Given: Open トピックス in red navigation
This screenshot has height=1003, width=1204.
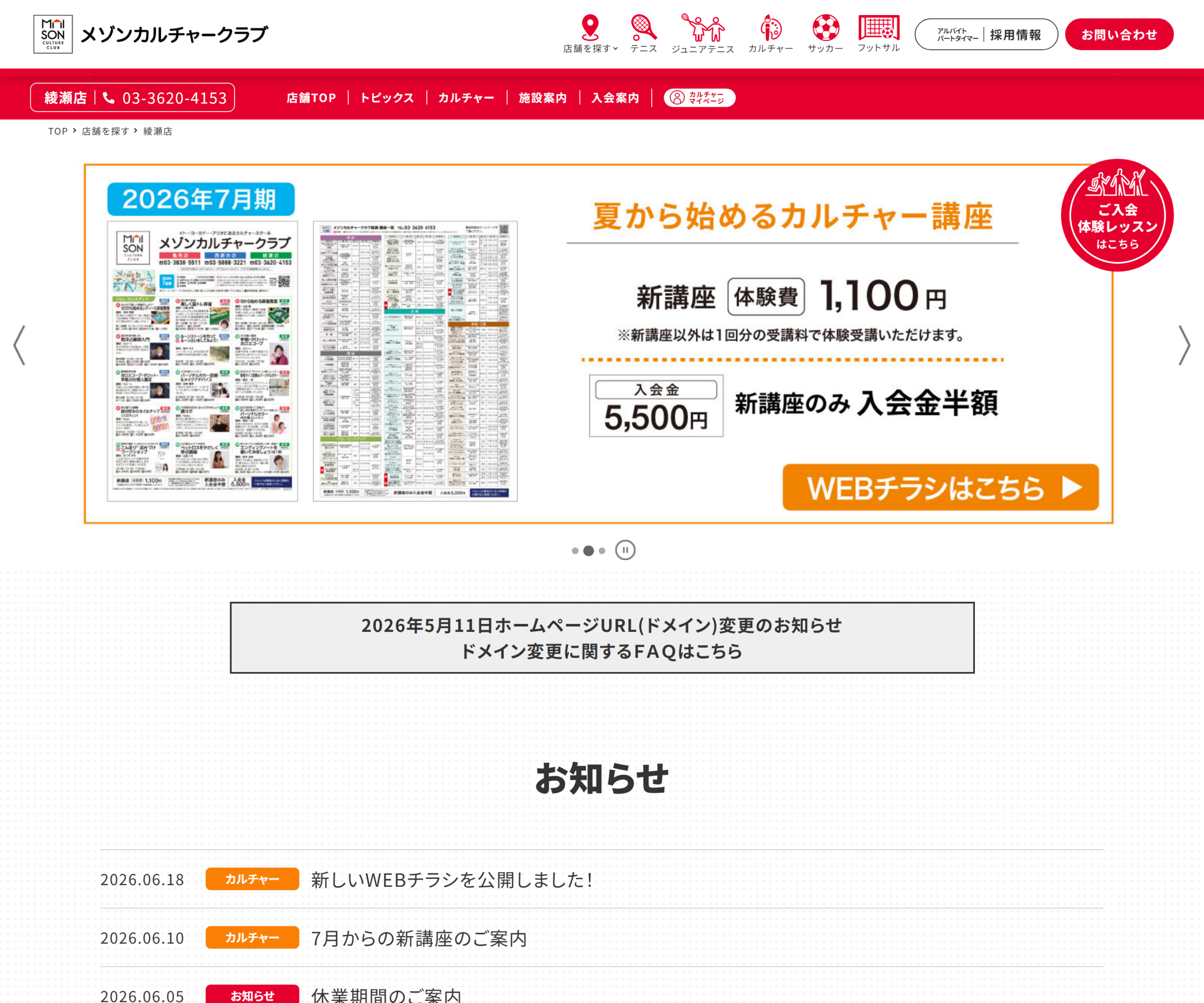Looking at the screenshot, I should click(x=387, y=98).
